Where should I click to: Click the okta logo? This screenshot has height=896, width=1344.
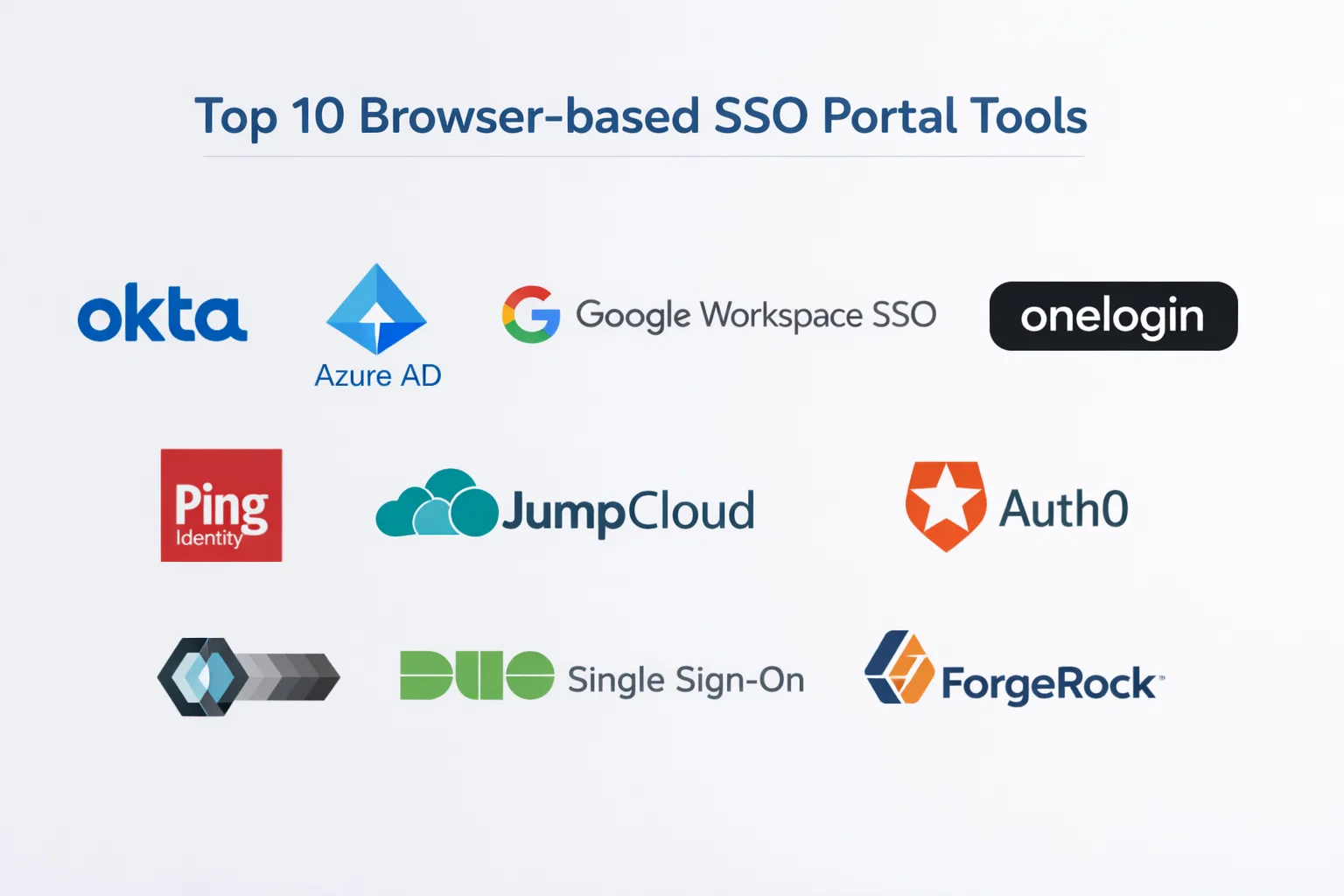click(x=162, y=313)
